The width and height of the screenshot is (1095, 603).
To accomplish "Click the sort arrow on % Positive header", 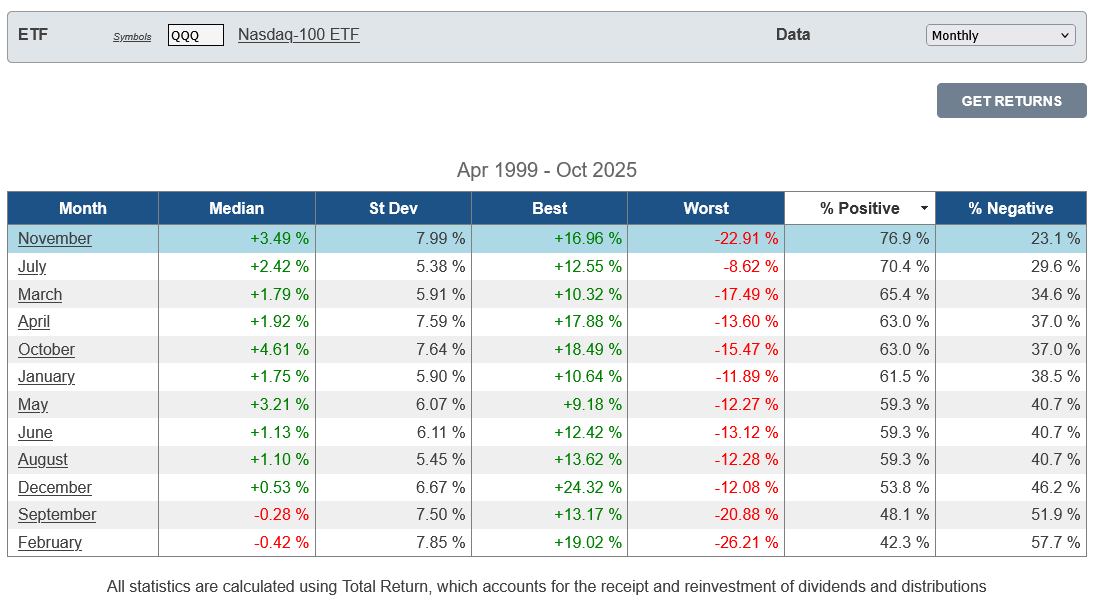I will [x=925, y=209].
